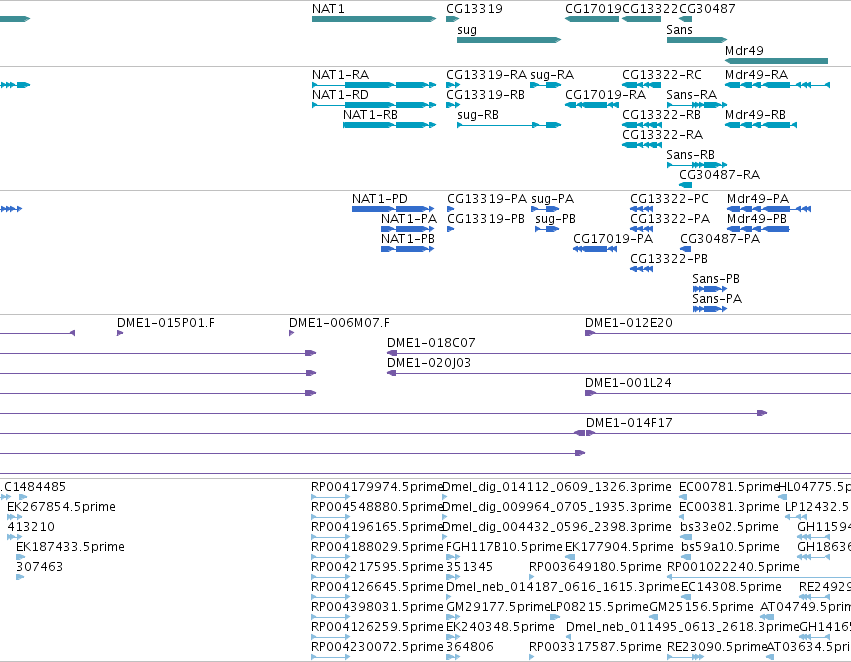The width and height of the screenshot is (851, 662).
Task: Select the Mdr49-RA transcript glyph
Action: 777,85
